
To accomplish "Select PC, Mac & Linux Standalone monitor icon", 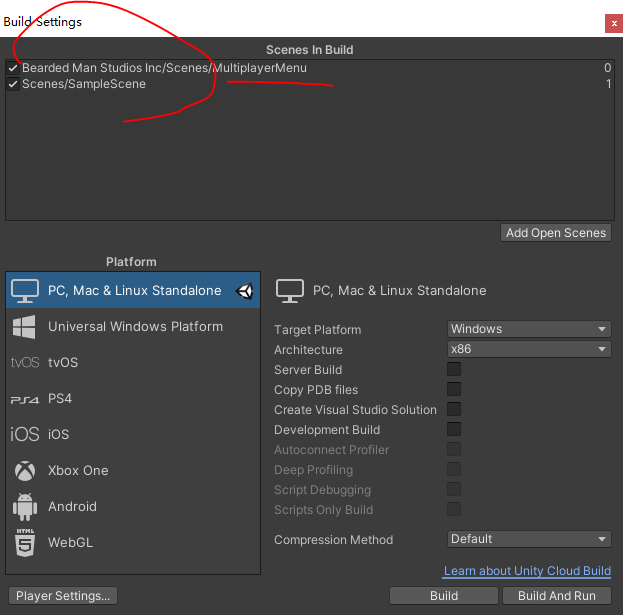I will (x=25, y=291).
